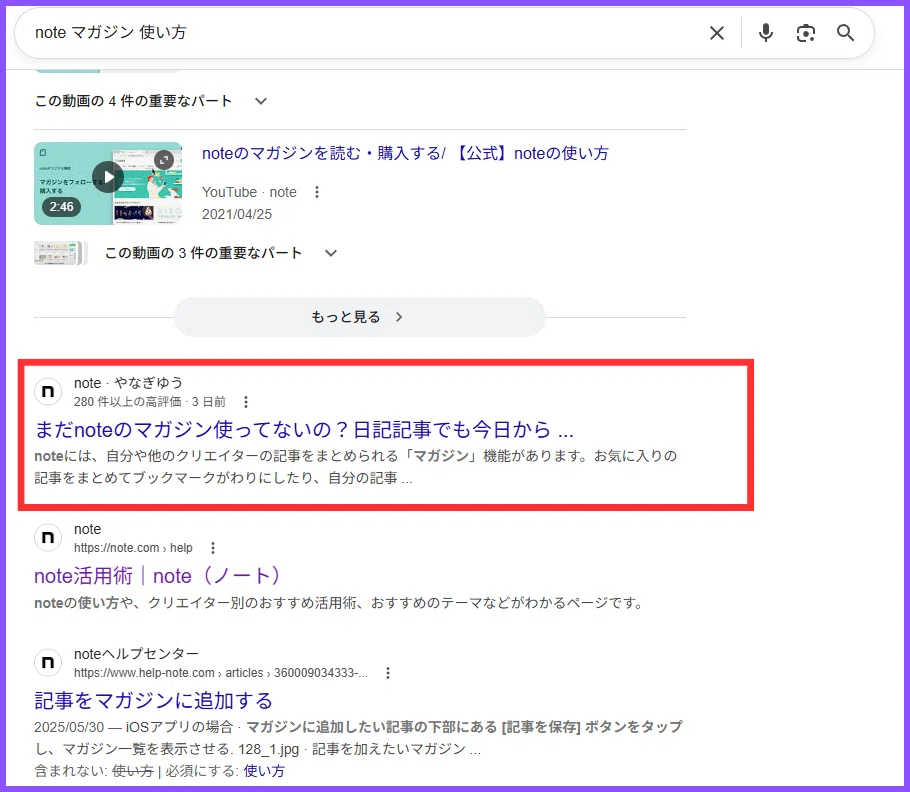Click the '280 件以上の高評価' text

[x=128, y=402]
